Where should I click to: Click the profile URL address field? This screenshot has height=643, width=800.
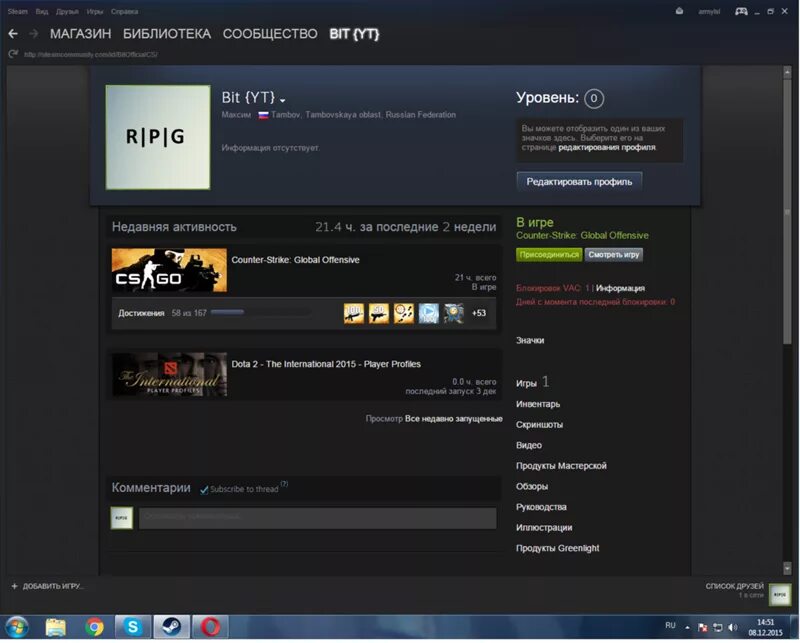point(91,54)
